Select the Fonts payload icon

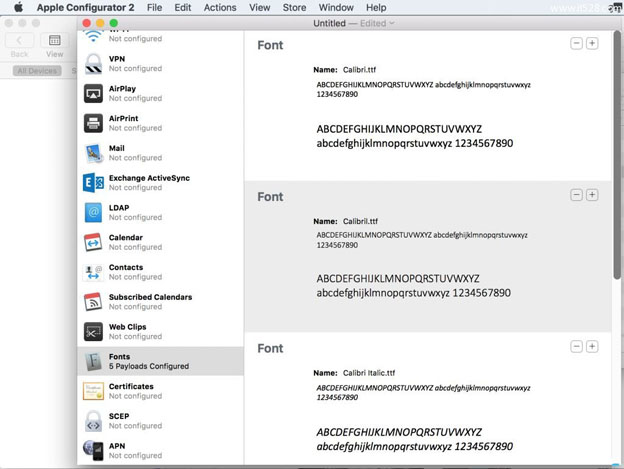click(94, 361)
